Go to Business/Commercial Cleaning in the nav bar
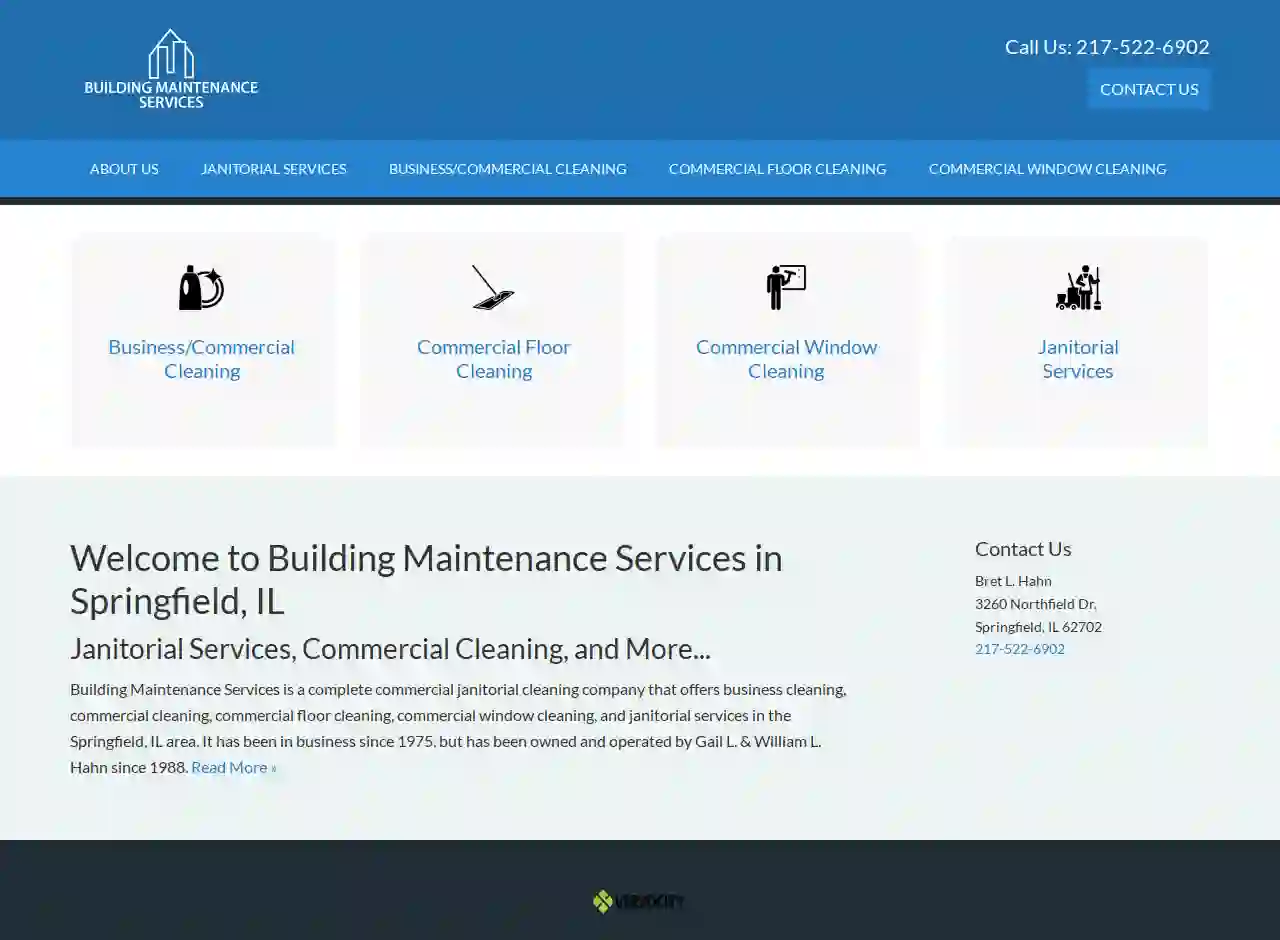Image resolution: width=1280 pixels, height=940 pixels. click(508, 169)
